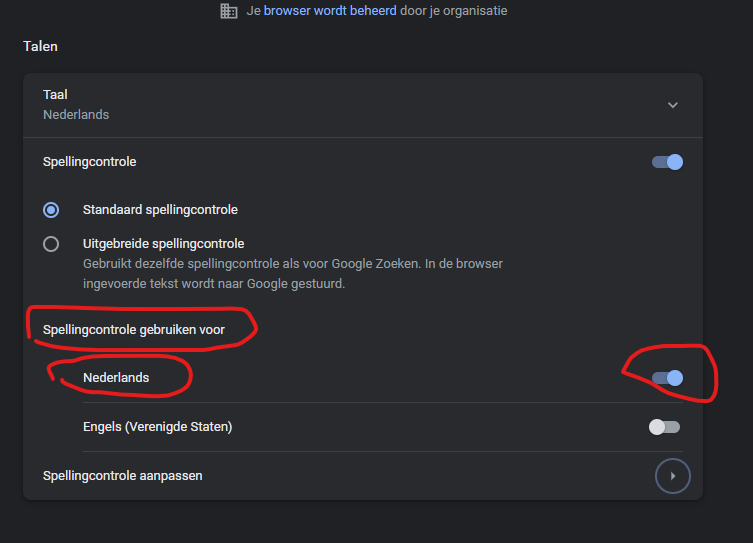Screen dimensions: 753x543
Task: Click the "Talen" section heading
Action: (40, 46)
